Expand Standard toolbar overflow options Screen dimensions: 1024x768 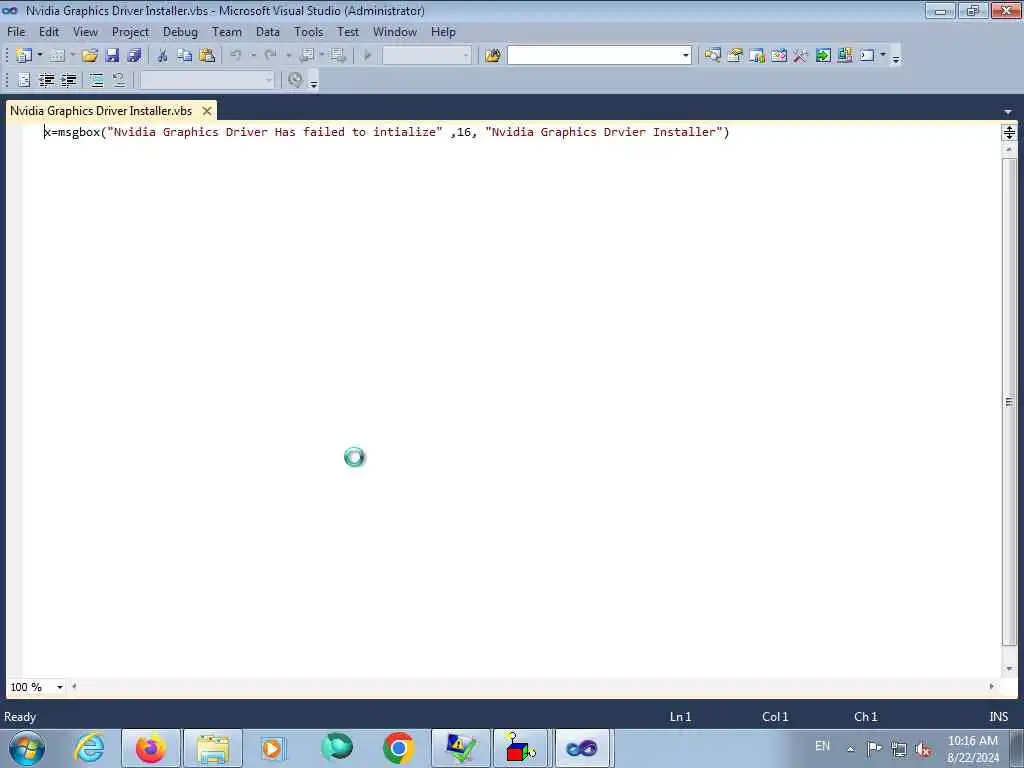tap(896, 59)
